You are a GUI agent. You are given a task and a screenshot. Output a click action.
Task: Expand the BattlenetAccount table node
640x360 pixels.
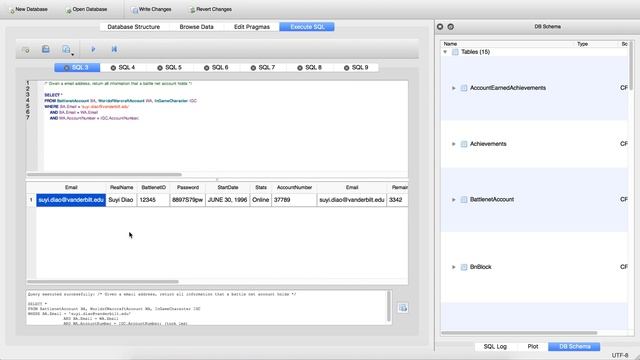point(453,200)
